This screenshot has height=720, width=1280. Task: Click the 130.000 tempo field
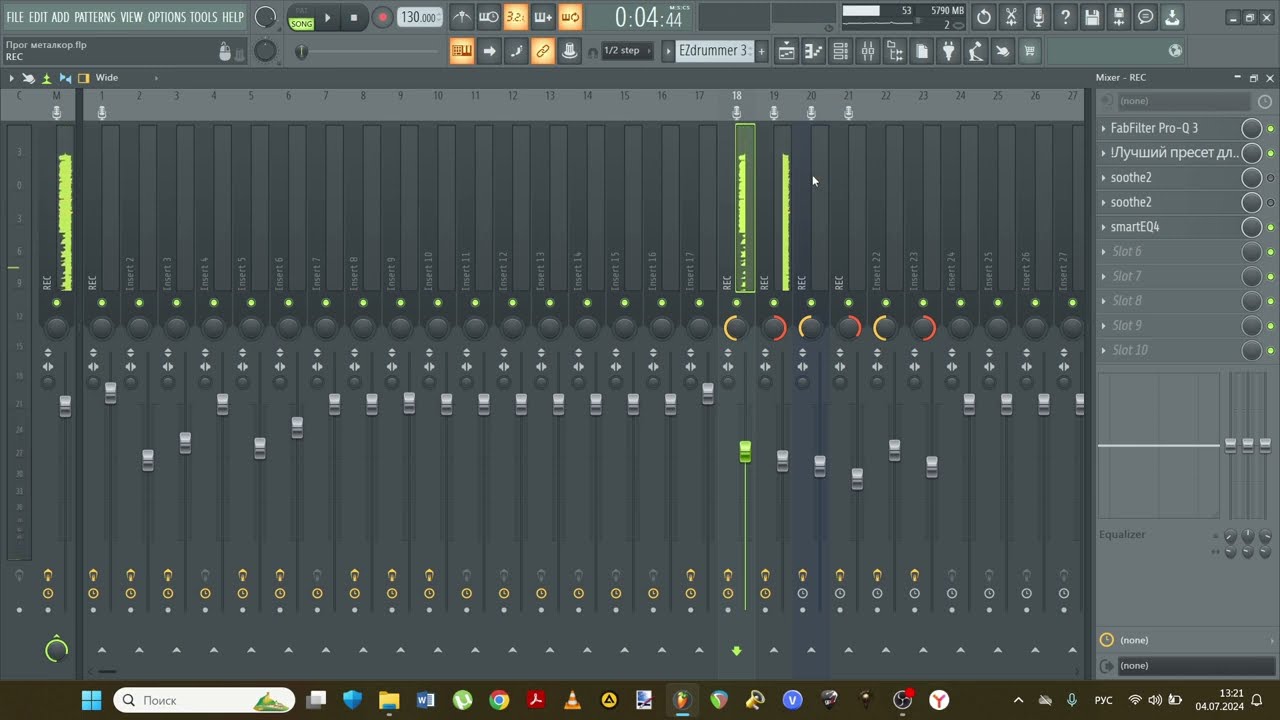(x=419, y=17)
